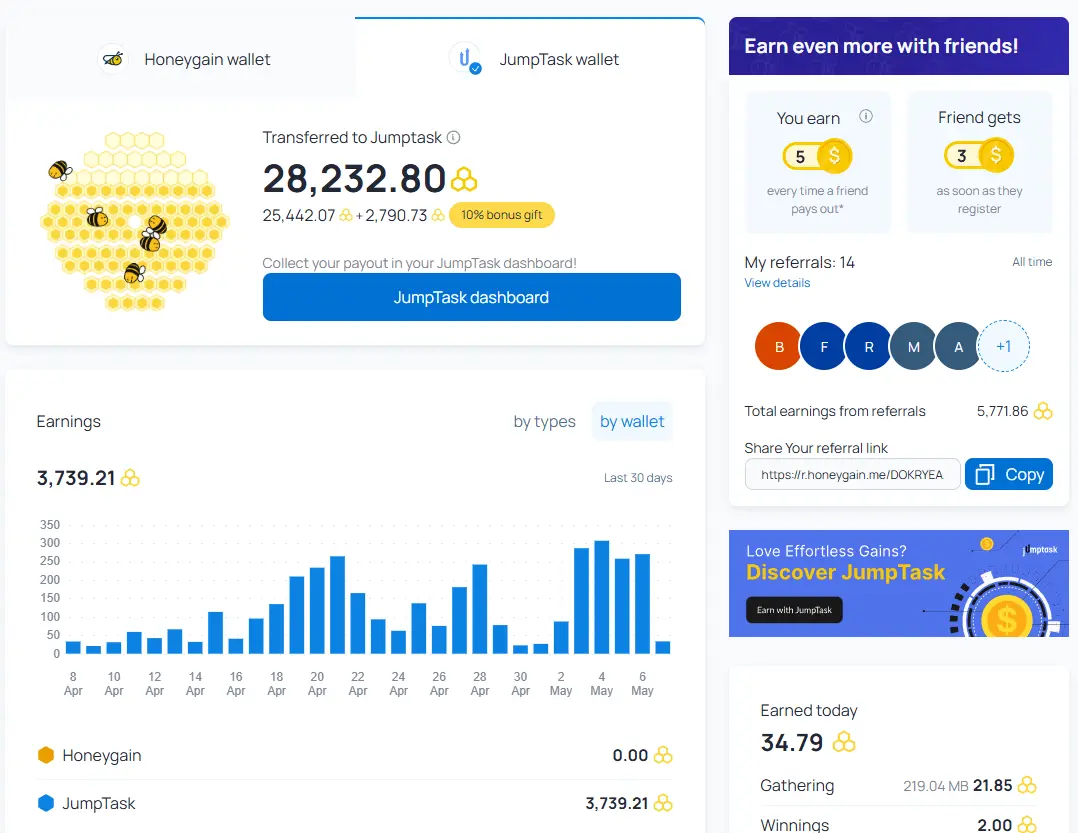
Task: Open View details for referrals
Action: (777, 282)
